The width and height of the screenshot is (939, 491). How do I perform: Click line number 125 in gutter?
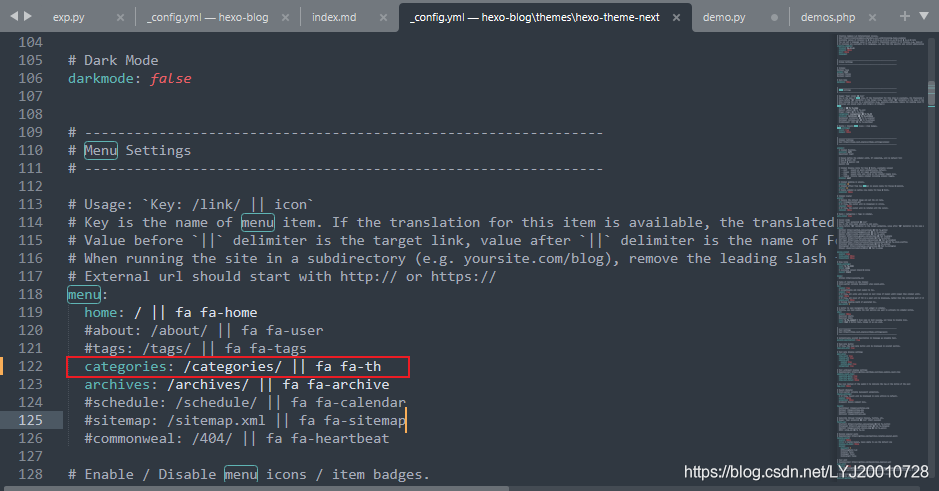point(31,420)
